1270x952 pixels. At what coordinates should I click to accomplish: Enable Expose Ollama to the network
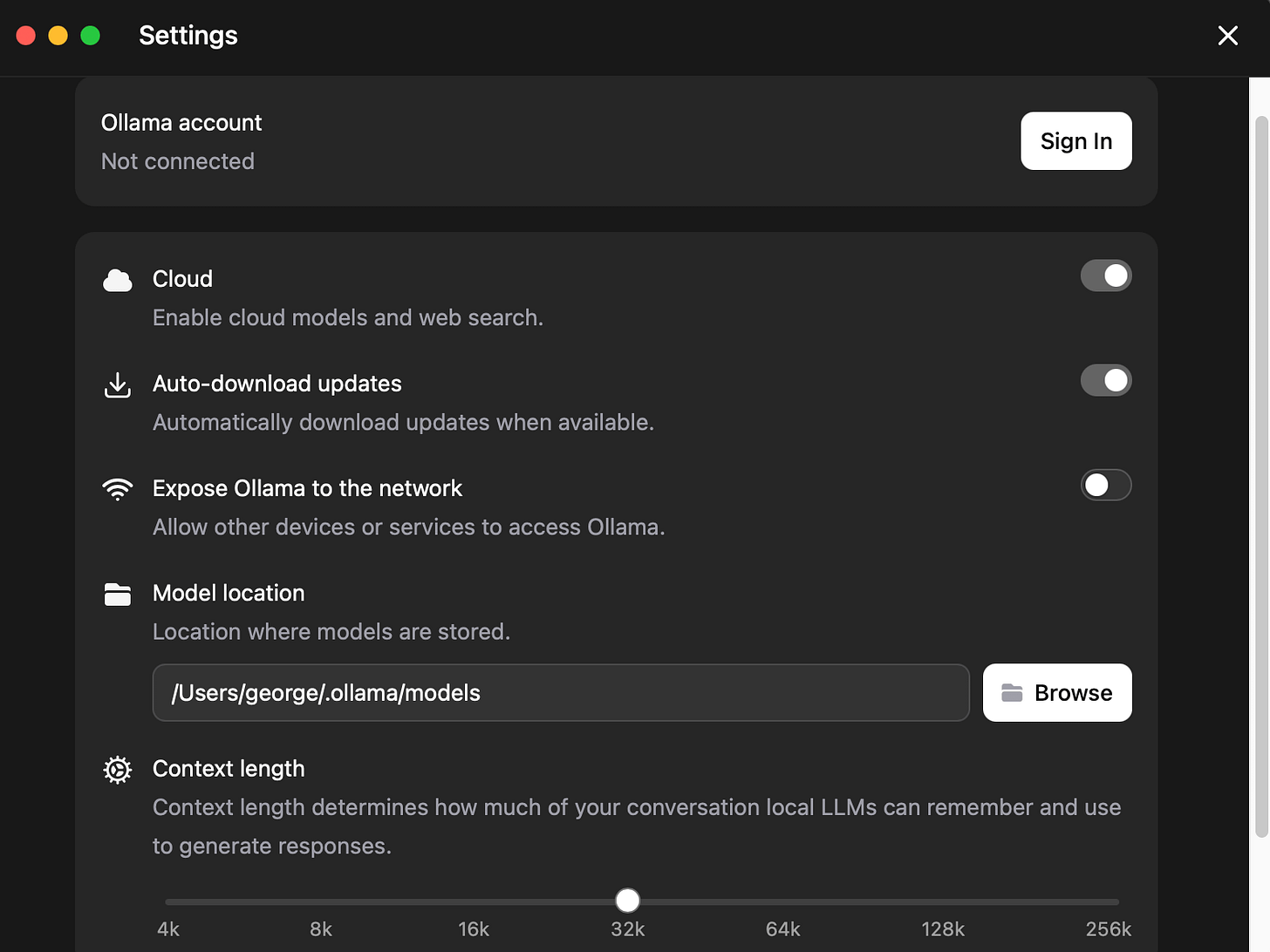1105,486
